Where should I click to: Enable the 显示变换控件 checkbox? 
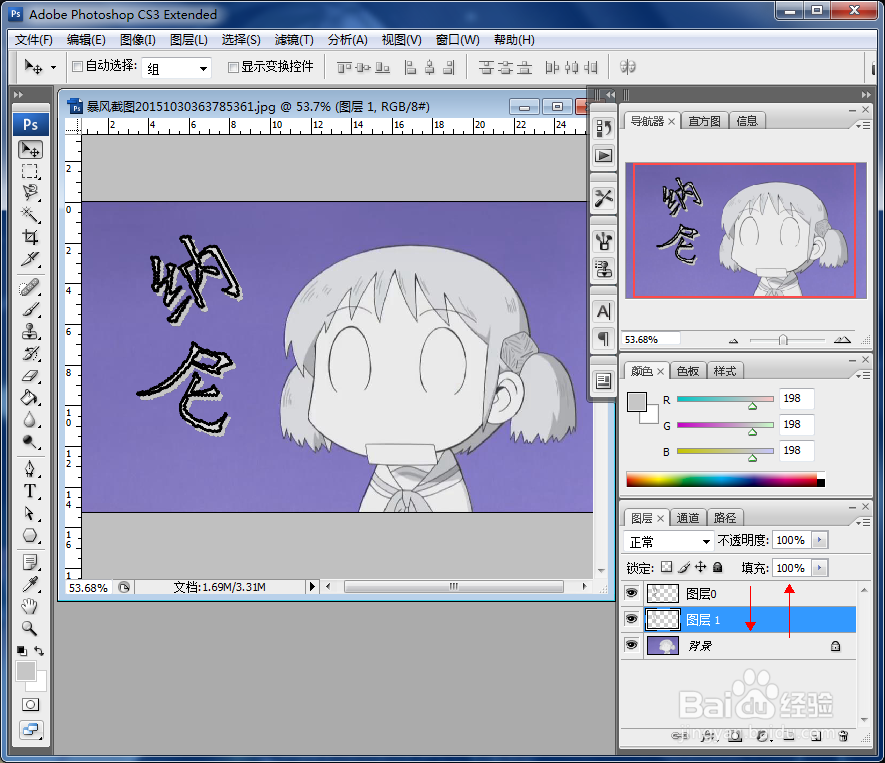[232, 67]
